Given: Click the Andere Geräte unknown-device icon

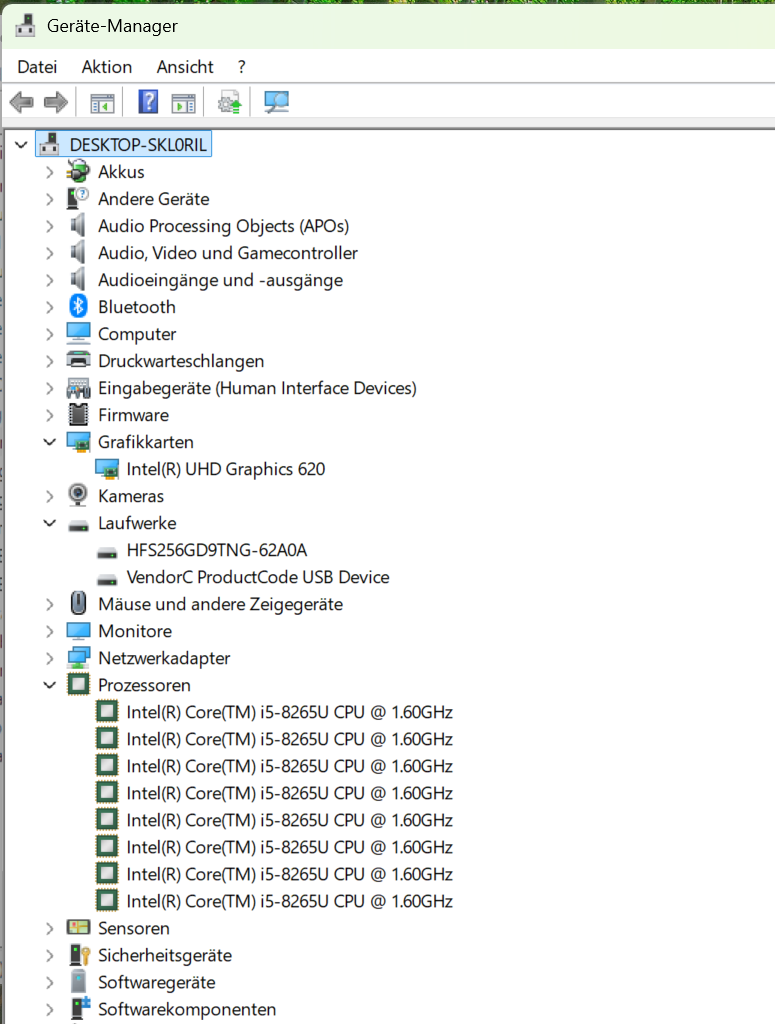Looking at the screenshot, I should pyautogui.click(x=78, y=199).
